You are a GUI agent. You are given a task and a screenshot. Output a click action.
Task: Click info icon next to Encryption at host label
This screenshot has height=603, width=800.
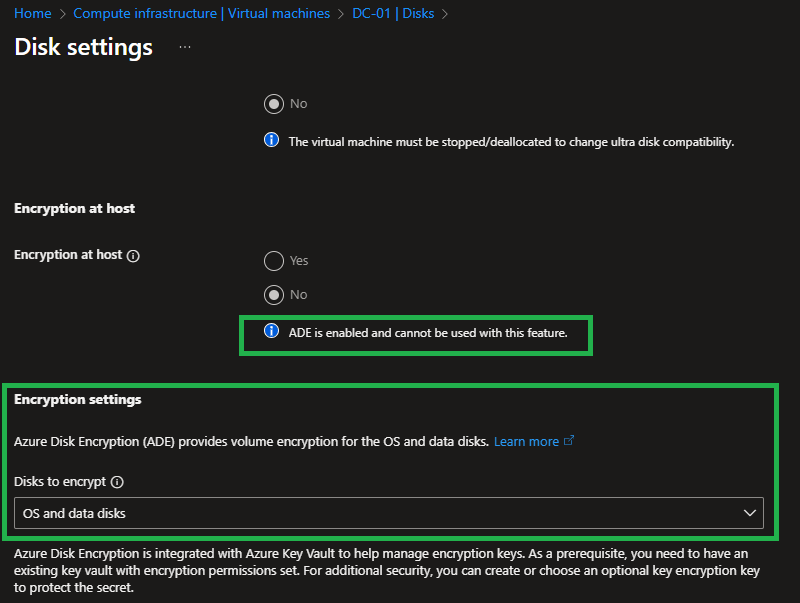coord(134,256)
